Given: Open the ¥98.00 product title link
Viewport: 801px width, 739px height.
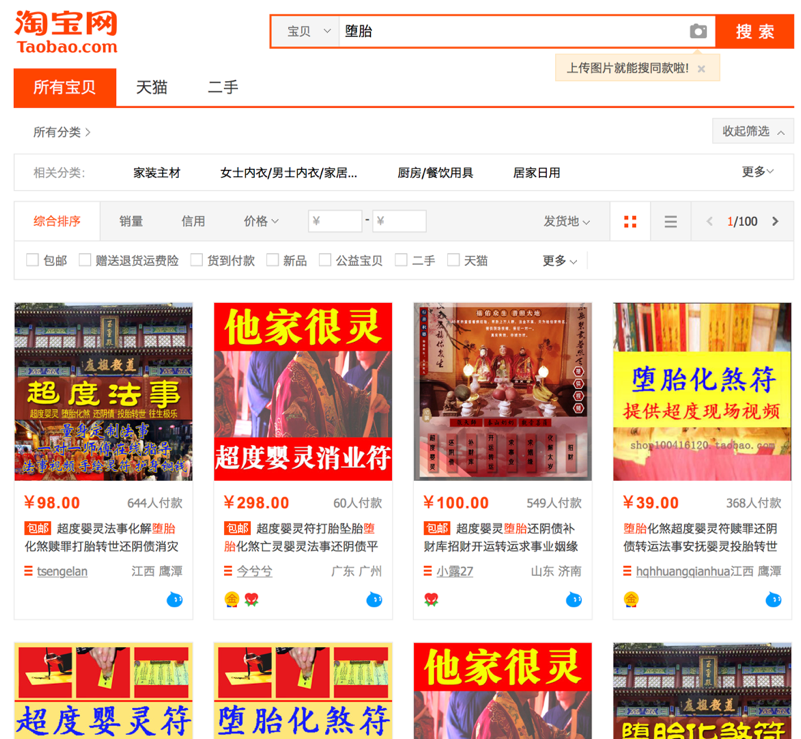Looking at the screenshot, I should [102, 537].
